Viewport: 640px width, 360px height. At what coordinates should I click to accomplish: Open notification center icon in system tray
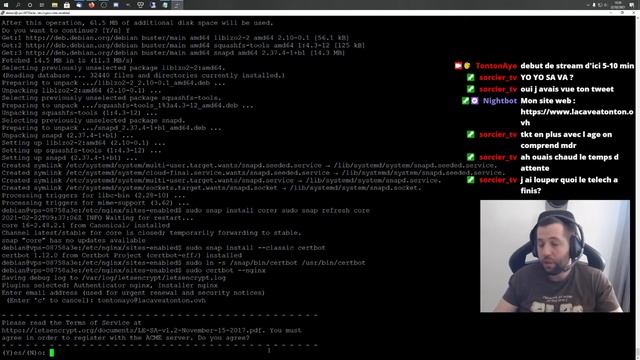click(x=632, y=5)
